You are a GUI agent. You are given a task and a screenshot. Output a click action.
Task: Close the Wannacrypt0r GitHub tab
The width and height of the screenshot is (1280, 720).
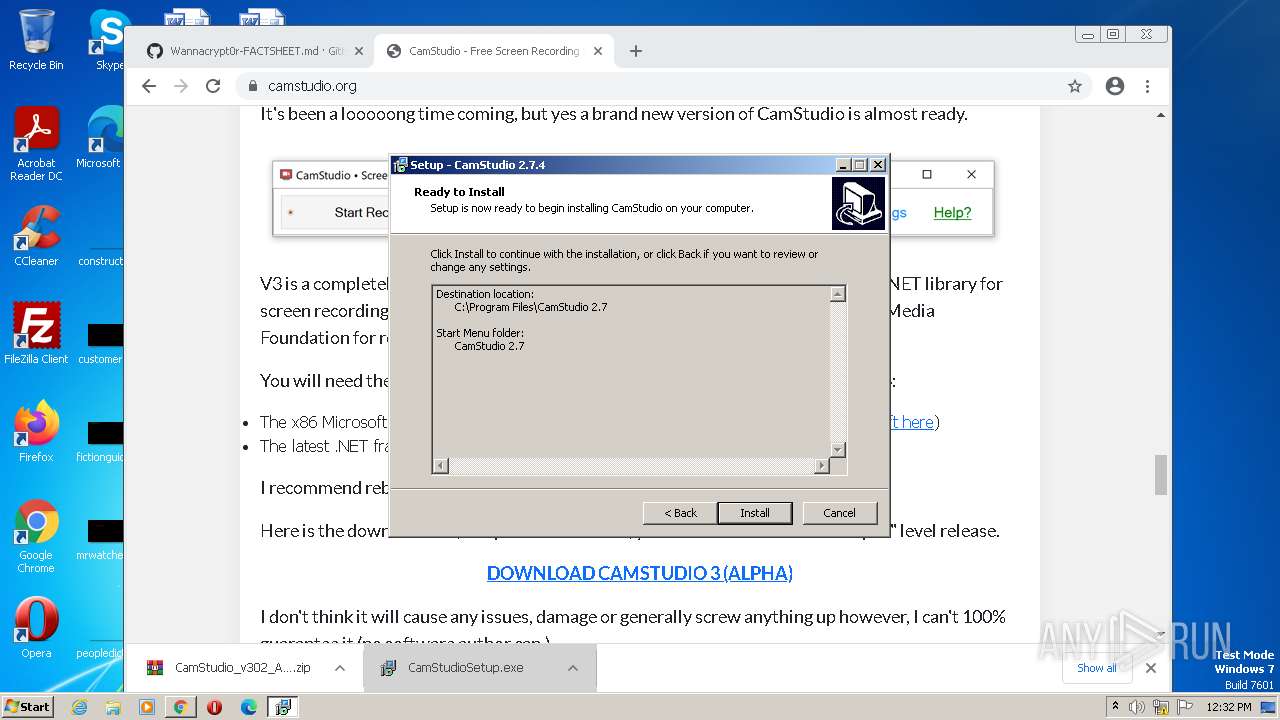(358, 51)
